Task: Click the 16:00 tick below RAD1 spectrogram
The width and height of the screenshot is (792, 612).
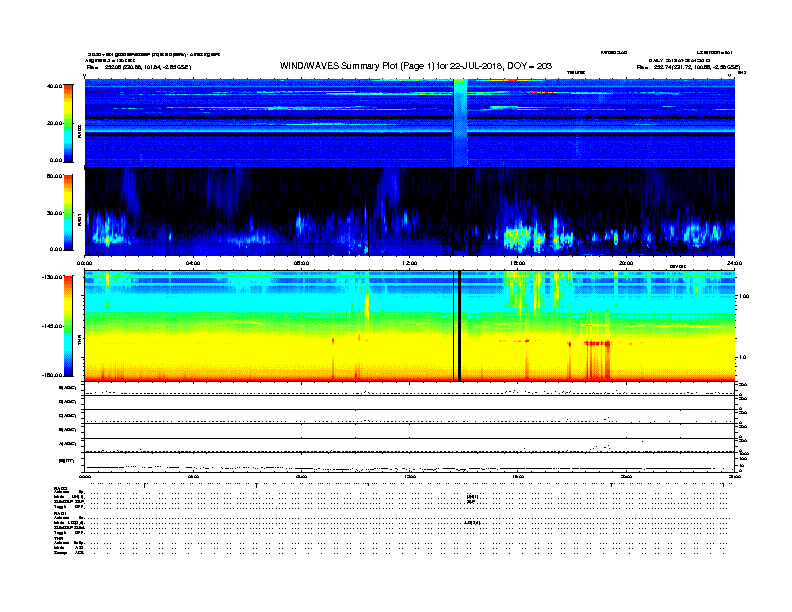Action: (518, 263)
